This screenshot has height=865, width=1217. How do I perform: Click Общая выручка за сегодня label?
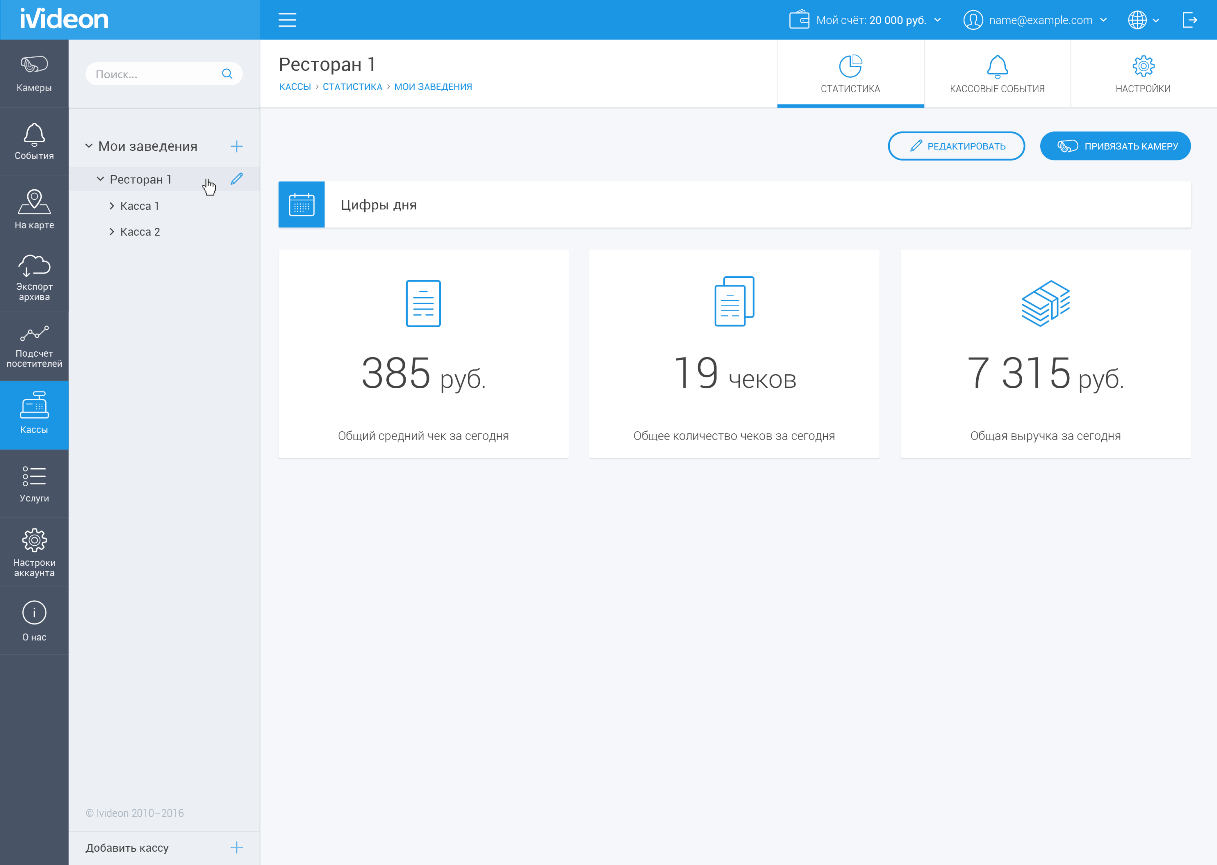(x=1046, y=436)
